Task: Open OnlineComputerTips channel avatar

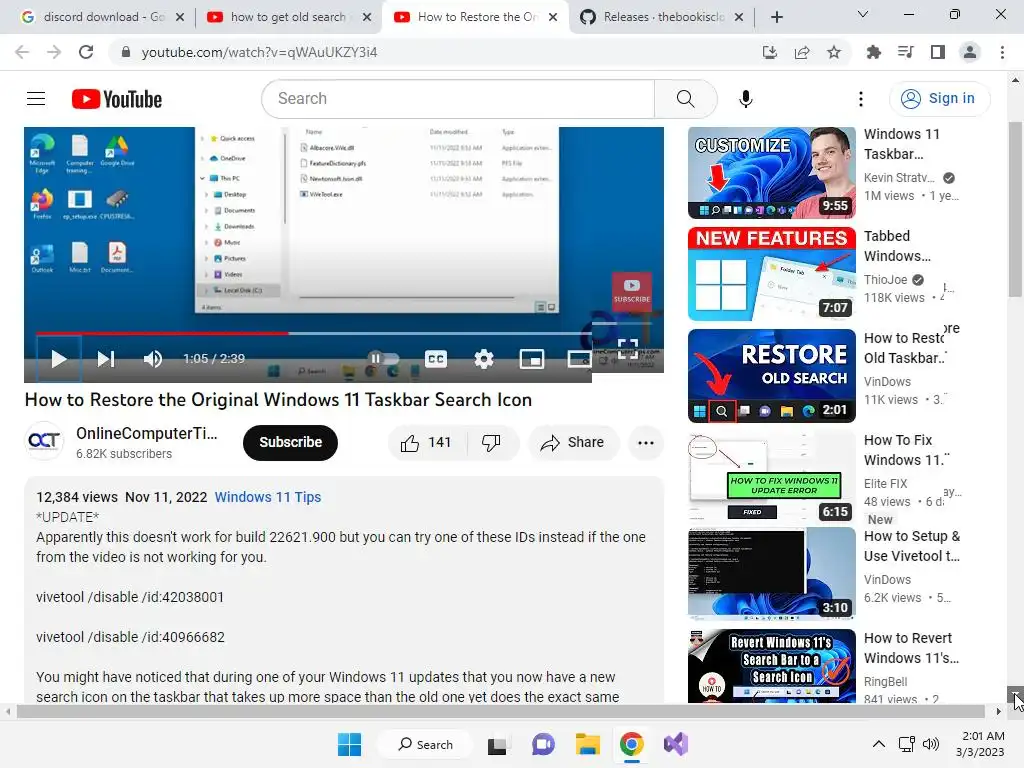Action: tap(44, 441)
